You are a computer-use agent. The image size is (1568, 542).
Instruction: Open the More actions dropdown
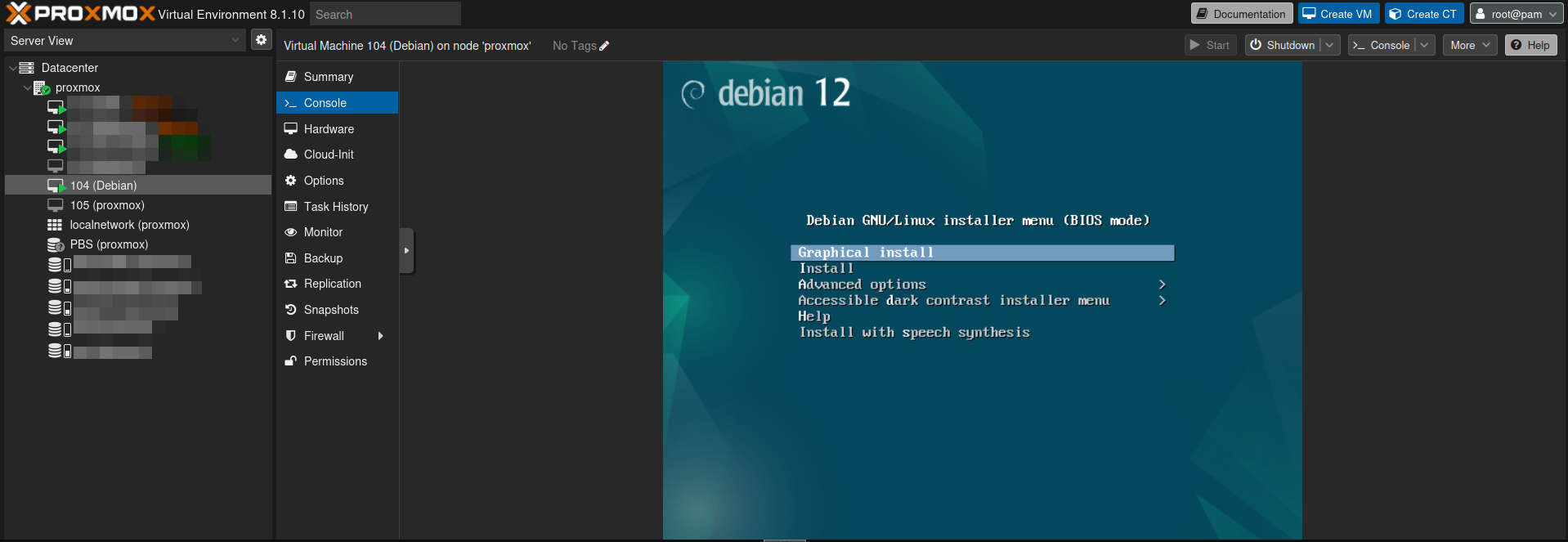[x=1469, y=46]
